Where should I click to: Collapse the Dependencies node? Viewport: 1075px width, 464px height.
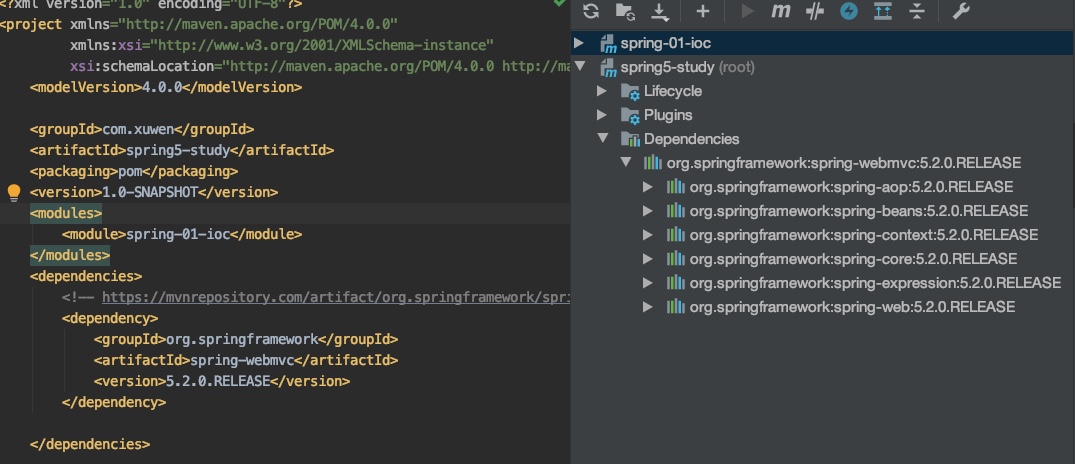[602, 139]
